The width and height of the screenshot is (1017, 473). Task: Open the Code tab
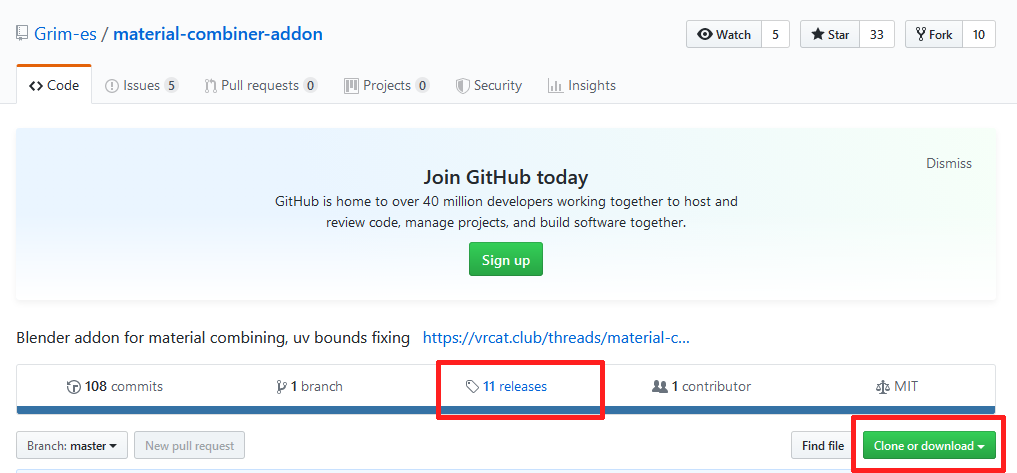coord(54,86)
